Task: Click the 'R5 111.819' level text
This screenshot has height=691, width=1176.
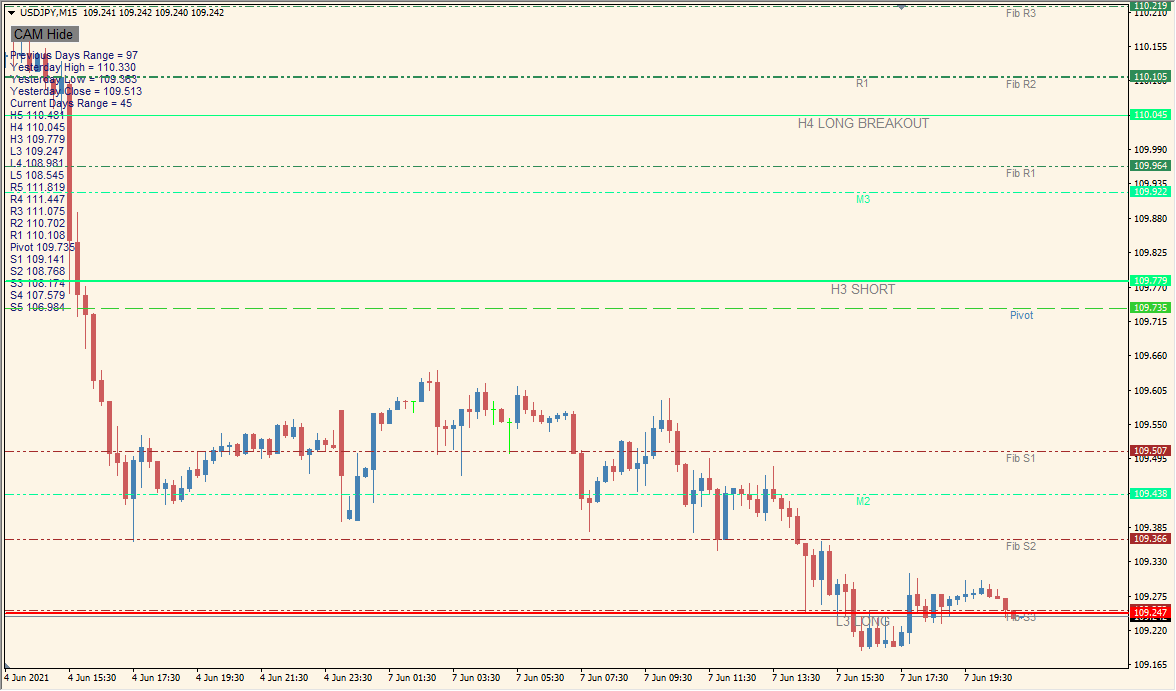Action: [x=38, y=188]
